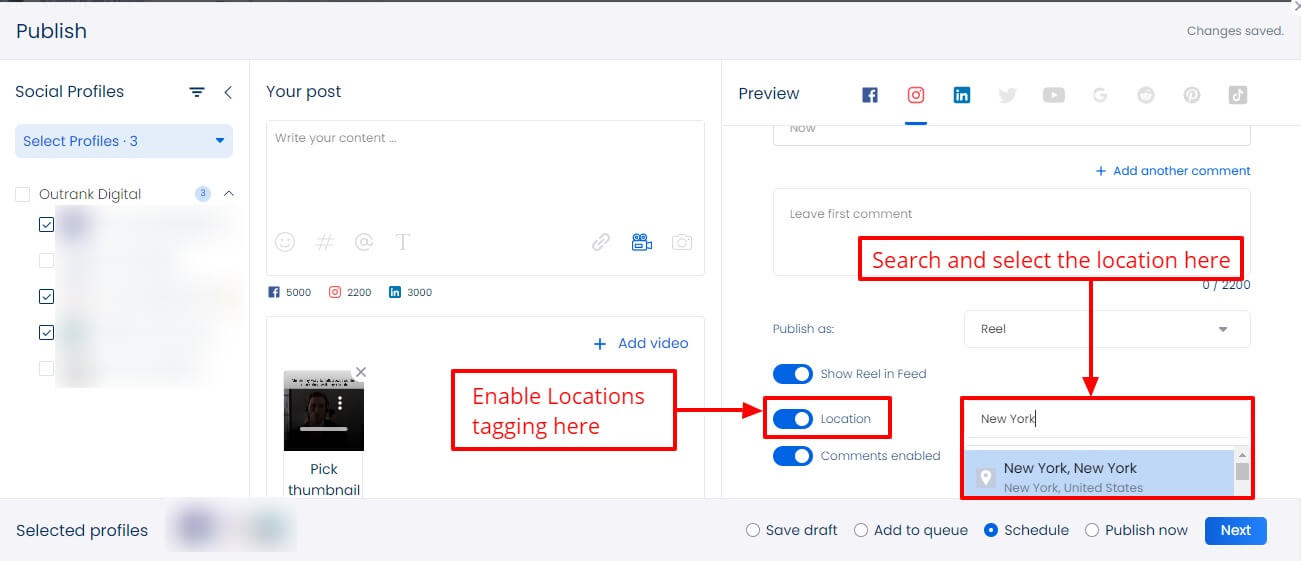
Task: Click the TikTok preview icon
Action: 1238,95
